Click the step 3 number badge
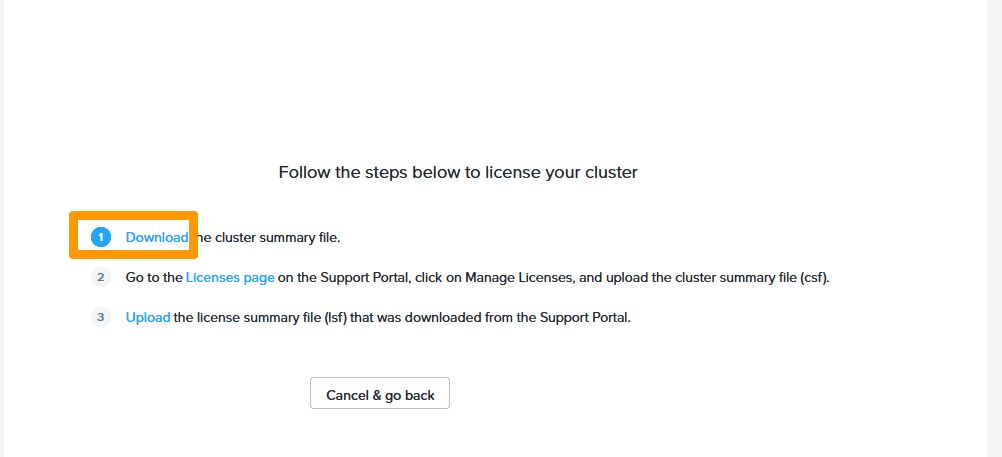The height and width of the screenshot is (457, 1002). point(100,317)
